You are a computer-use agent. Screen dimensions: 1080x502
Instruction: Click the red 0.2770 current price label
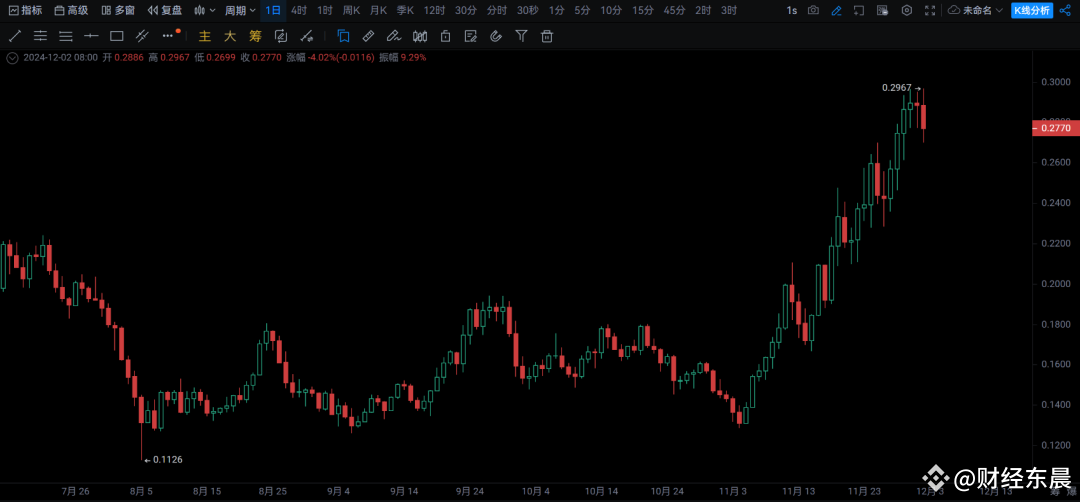point(1055,128)
